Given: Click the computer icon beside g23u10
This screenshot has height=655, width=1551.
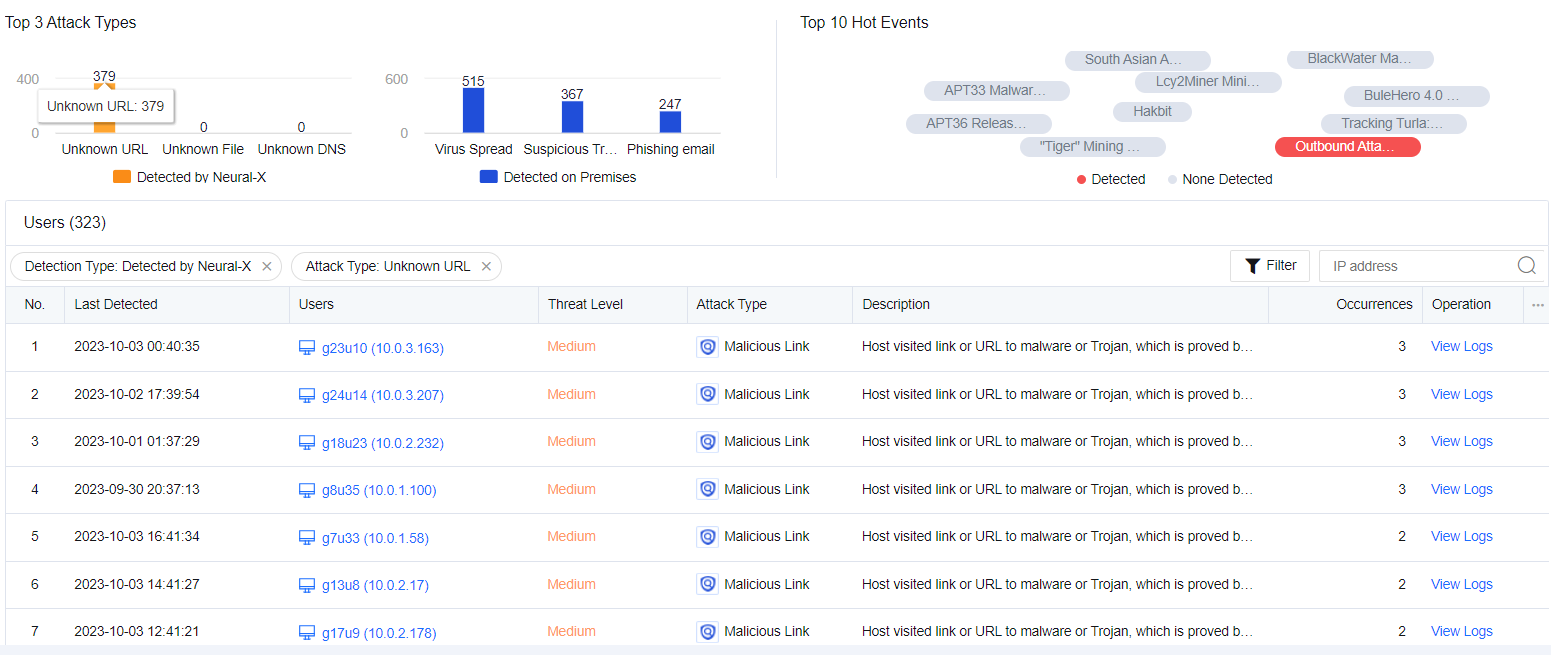Looking at the screenshot, I should [x=308, y=348].
